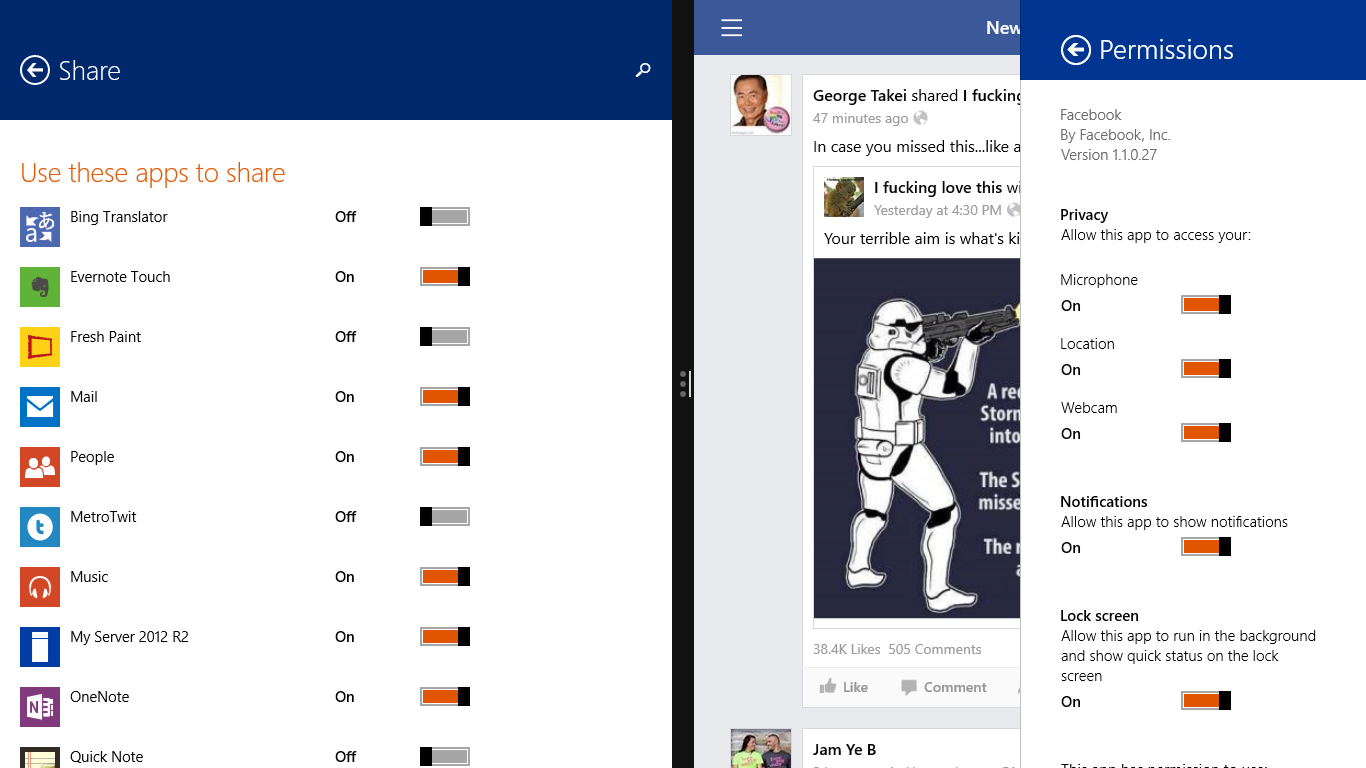Click the Webcam permission label
Image resolution: width=1366 pixels, height=768 pixels.
tap(1089, 408)
